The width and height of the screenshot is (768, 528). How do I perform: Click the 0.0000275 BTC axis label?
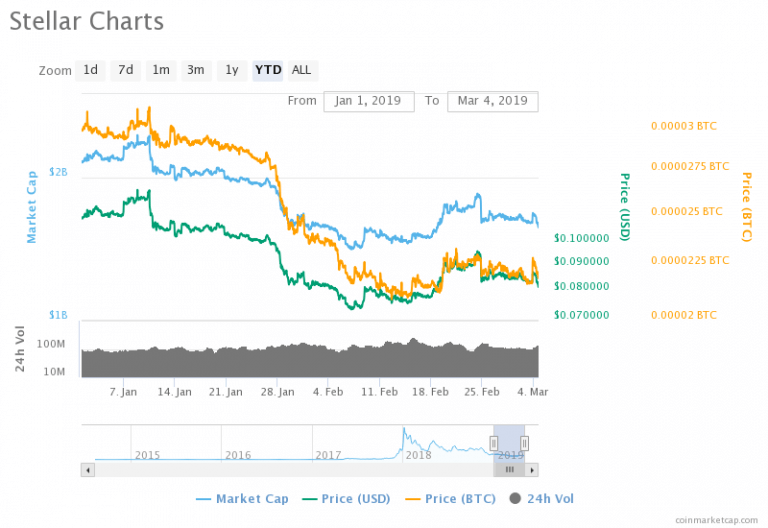point(690,167)
